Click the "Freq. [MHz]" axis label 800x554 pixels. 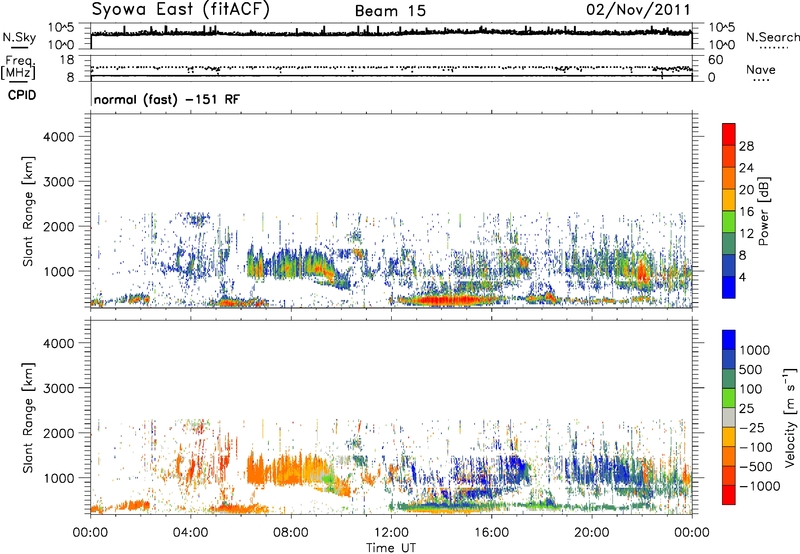coord(18,68)
